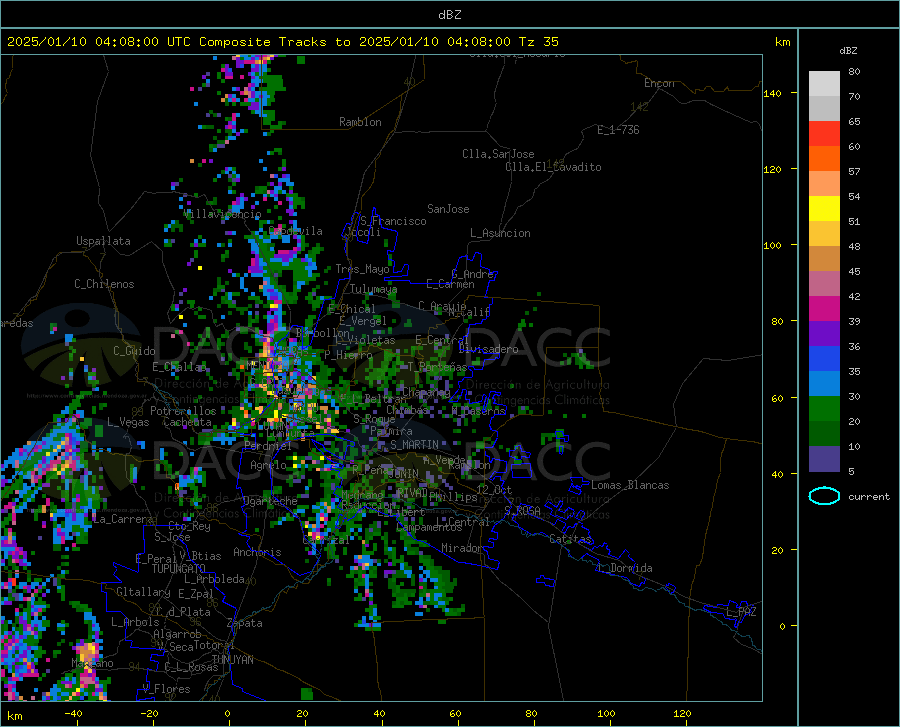Image resolution: width=900 pixels, height=727 pixels.
Task: Select the mauve 45-42 dBZ legend swatch
Action: coord(824,284)
